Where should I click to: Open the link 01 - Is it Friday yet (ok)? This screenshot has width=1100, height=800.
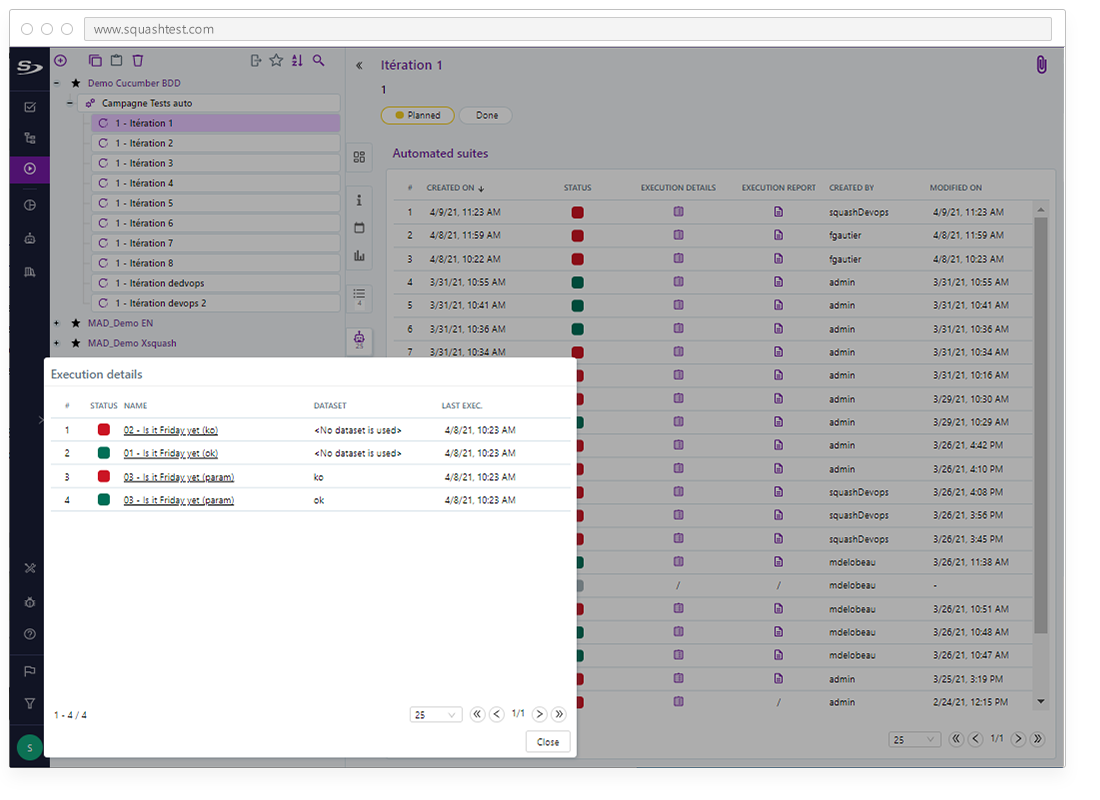tap(170, 453)
